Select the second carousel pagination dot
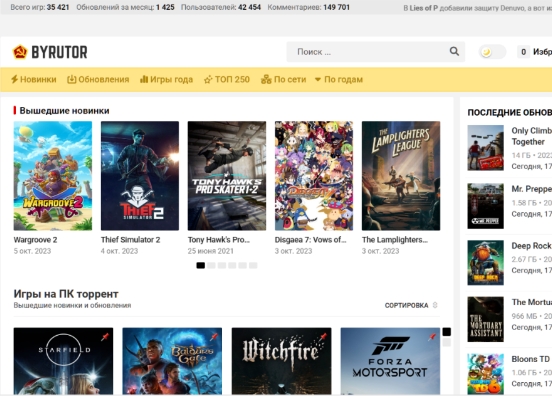The height and width of the screenshot is (398, 552). 211,265
